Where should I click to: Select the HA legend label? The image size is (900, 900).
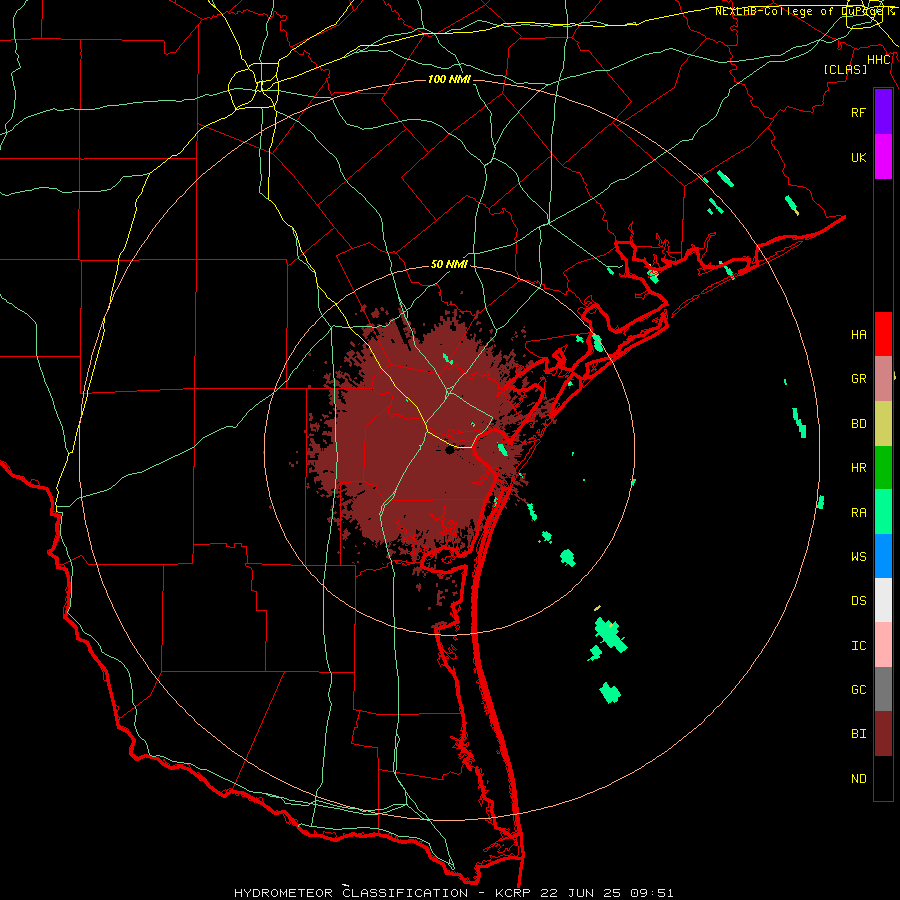(x=858, y=334)
